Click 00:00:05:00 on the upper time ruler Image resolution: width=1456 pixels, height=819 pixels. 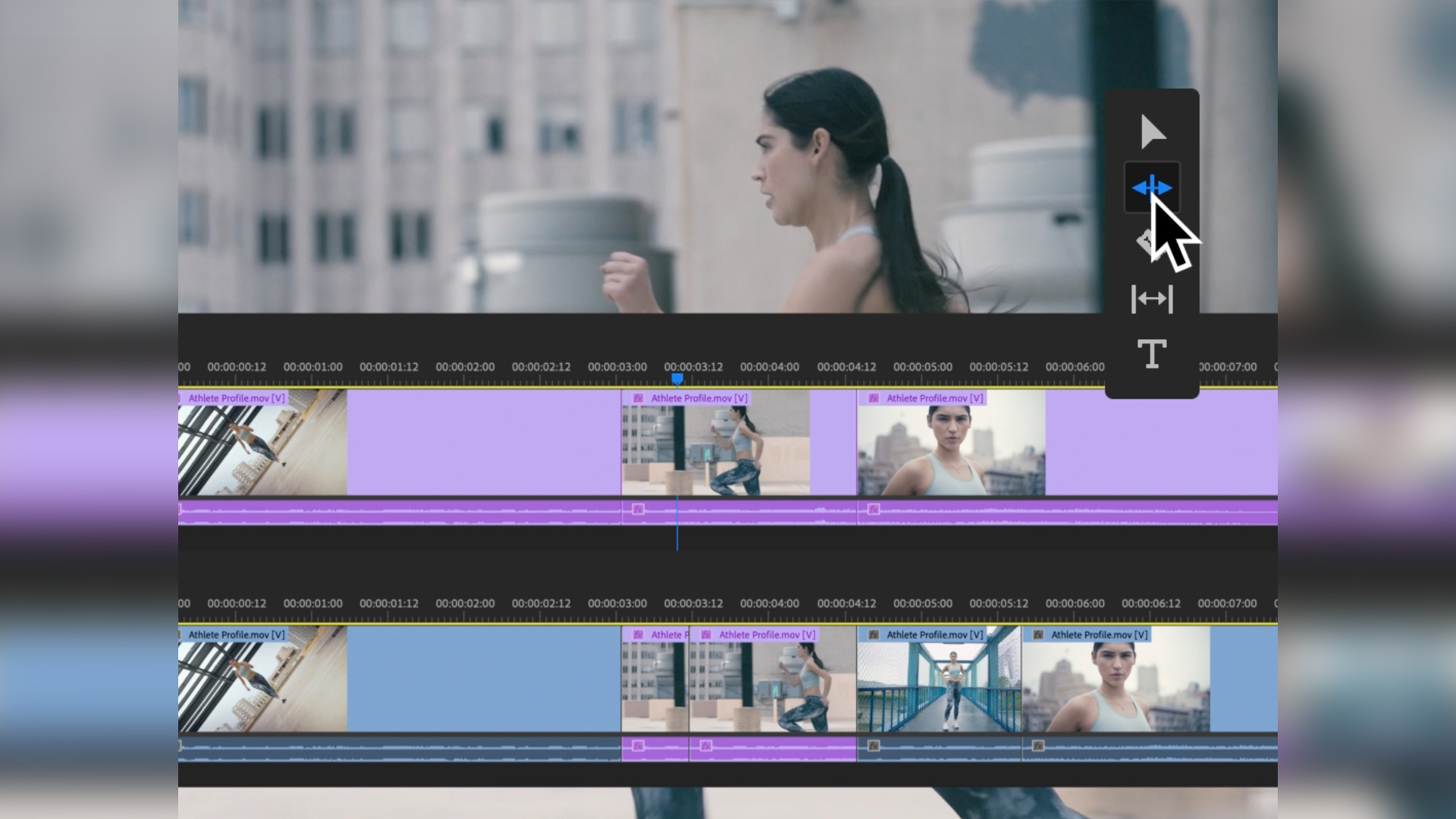pyautogui.click(x=922, y=367)
